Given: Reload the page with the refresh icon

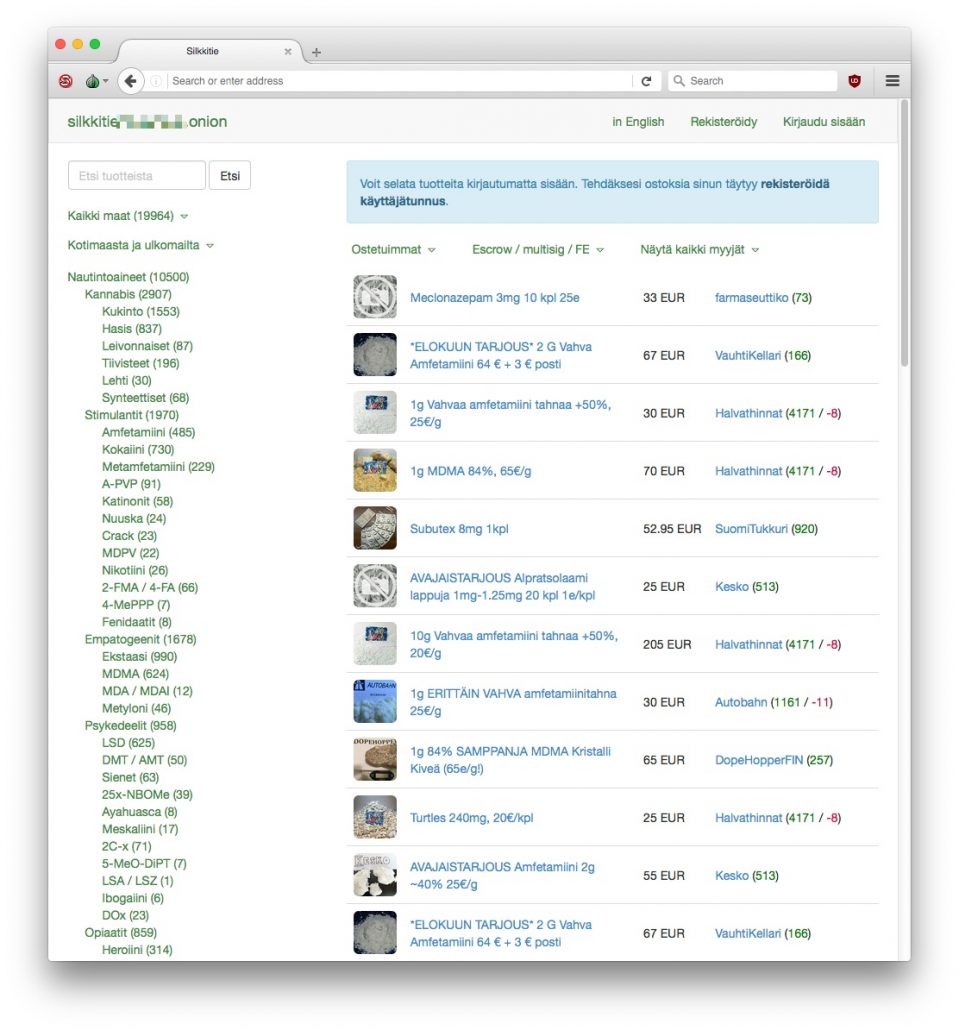Looking at the screenshot, I should pos(646,81).
